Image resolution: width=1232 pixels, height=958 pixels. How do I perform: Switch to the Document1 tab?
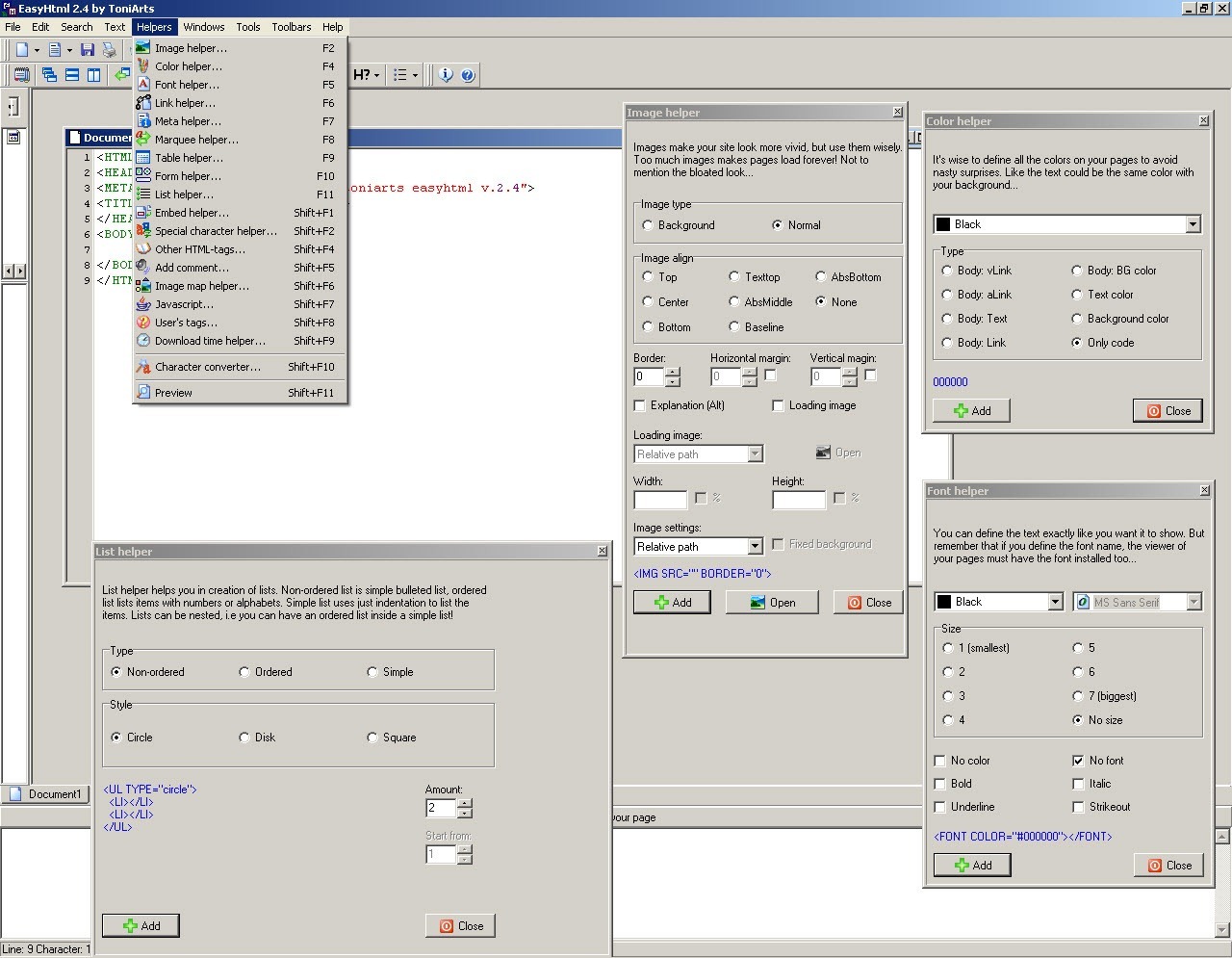pyautogui.click(x=45, y=794)
